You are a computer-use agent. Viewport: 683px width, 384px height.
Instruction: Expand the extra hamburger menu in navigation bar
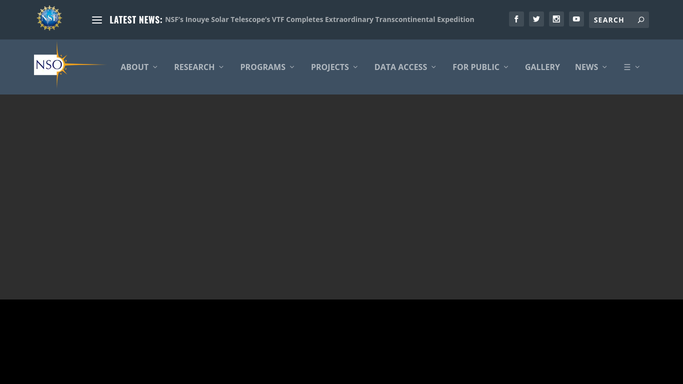pyautogui.click(x=632, y=67)
